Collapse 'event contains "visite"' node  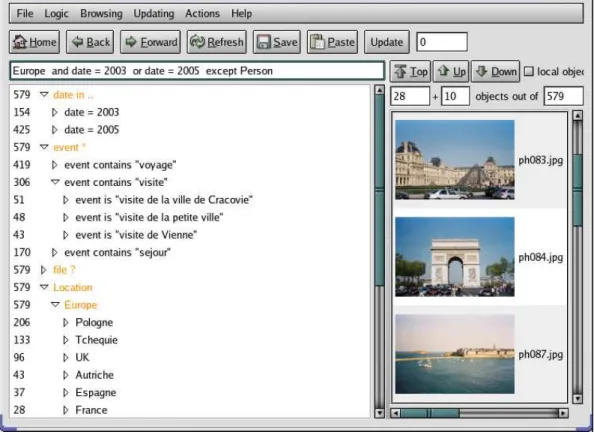[x=55, y=182]
